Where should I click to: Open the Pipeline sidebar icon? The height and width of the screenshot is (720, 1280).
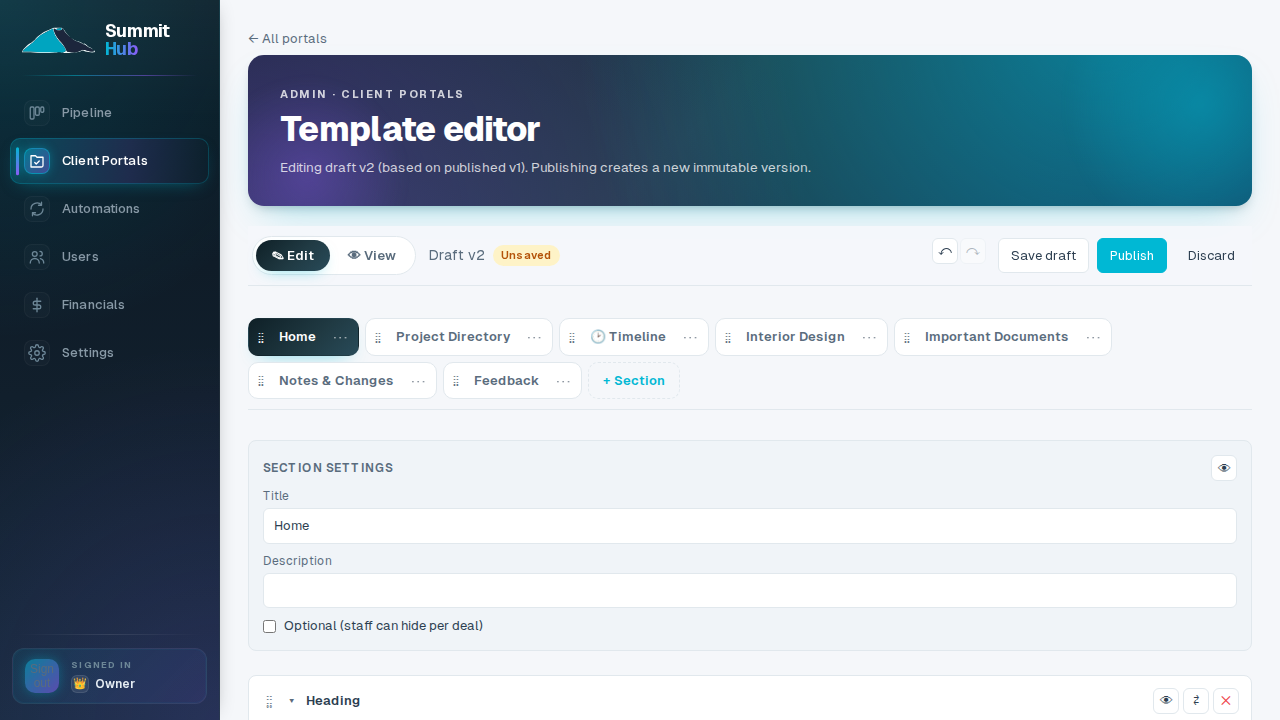(37, 113)
